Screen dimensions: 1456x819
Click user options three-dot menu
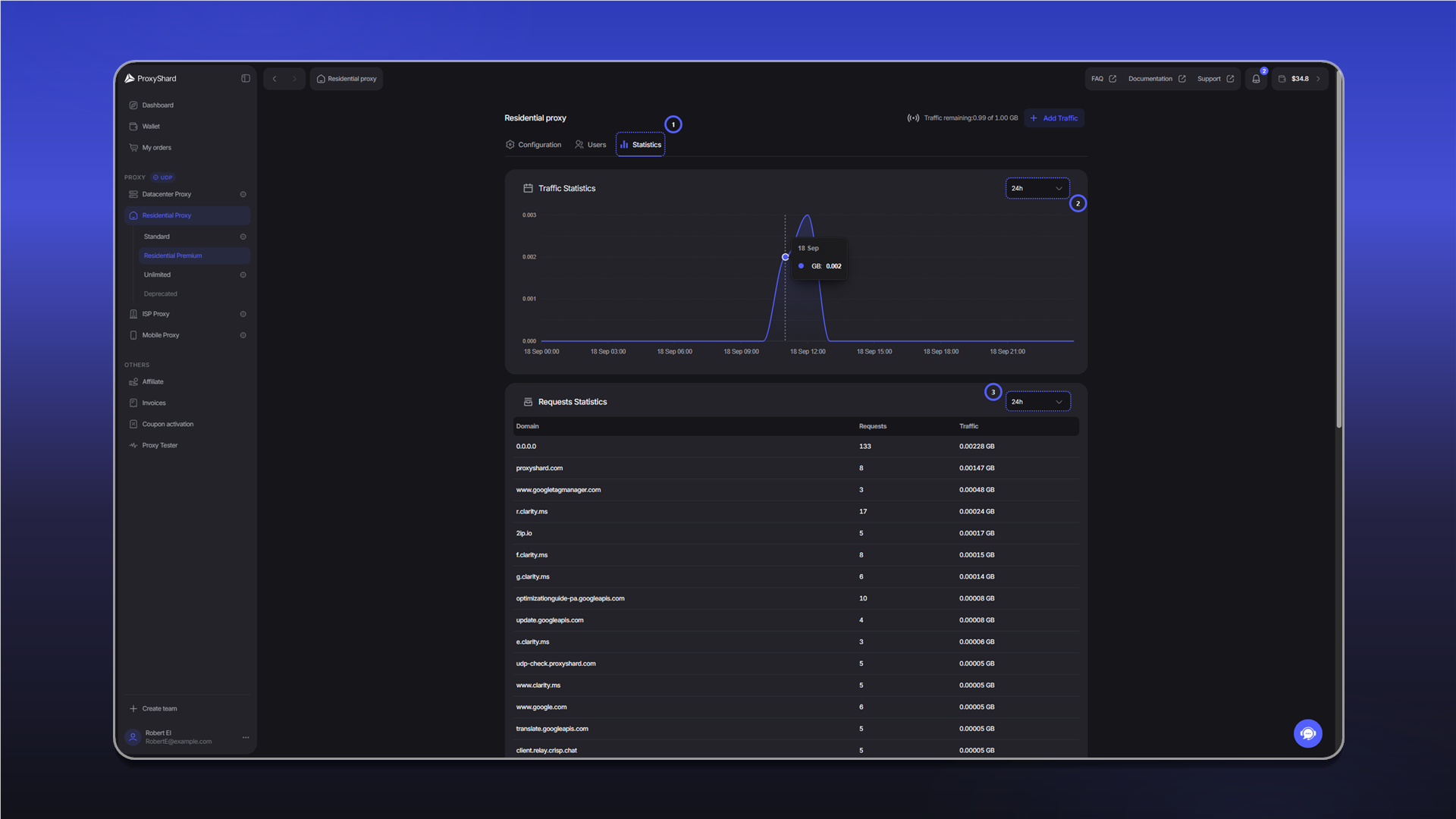[x=246, y=737]
